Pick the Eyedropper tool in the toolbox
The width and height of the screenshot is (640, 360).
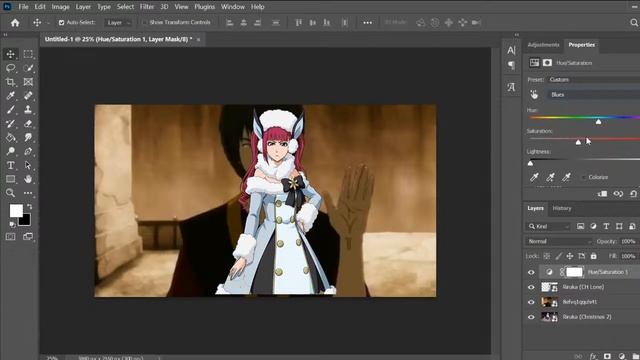click(x=11, y=96)
